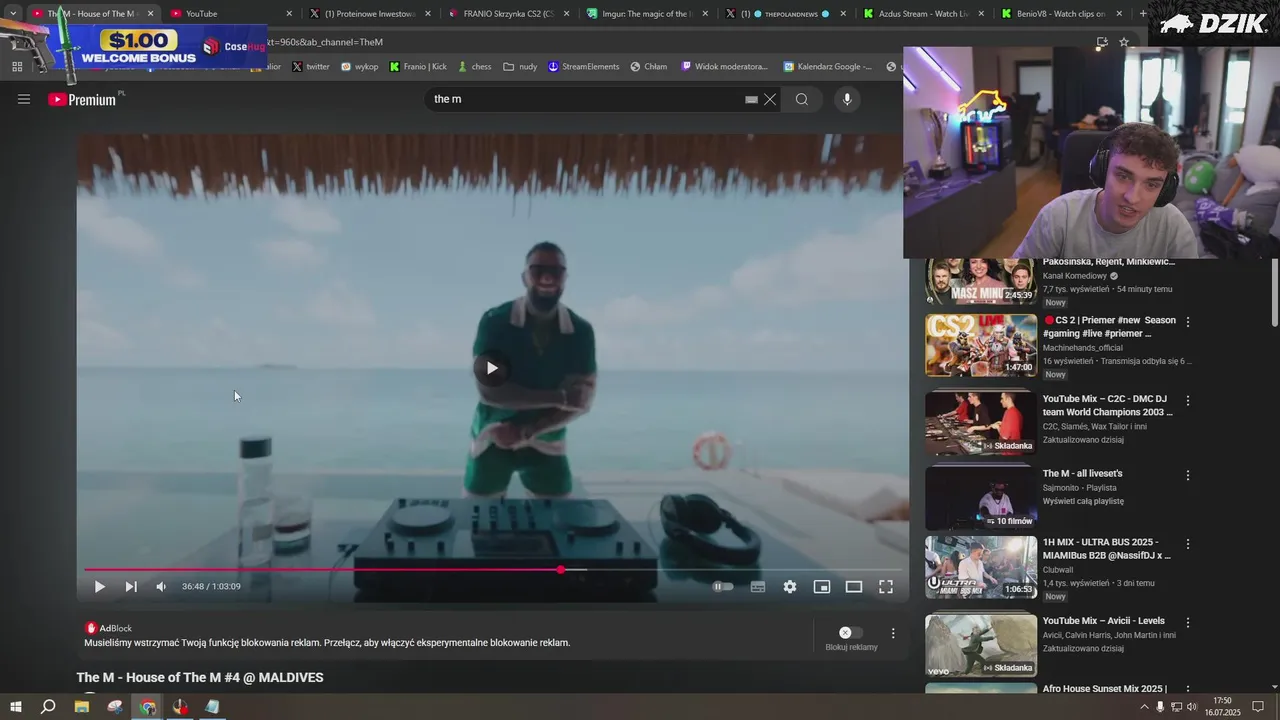This screenshot has height=720, width=1280.
Task: Start voice search with the microphone
Action: [x=847, y=99]
